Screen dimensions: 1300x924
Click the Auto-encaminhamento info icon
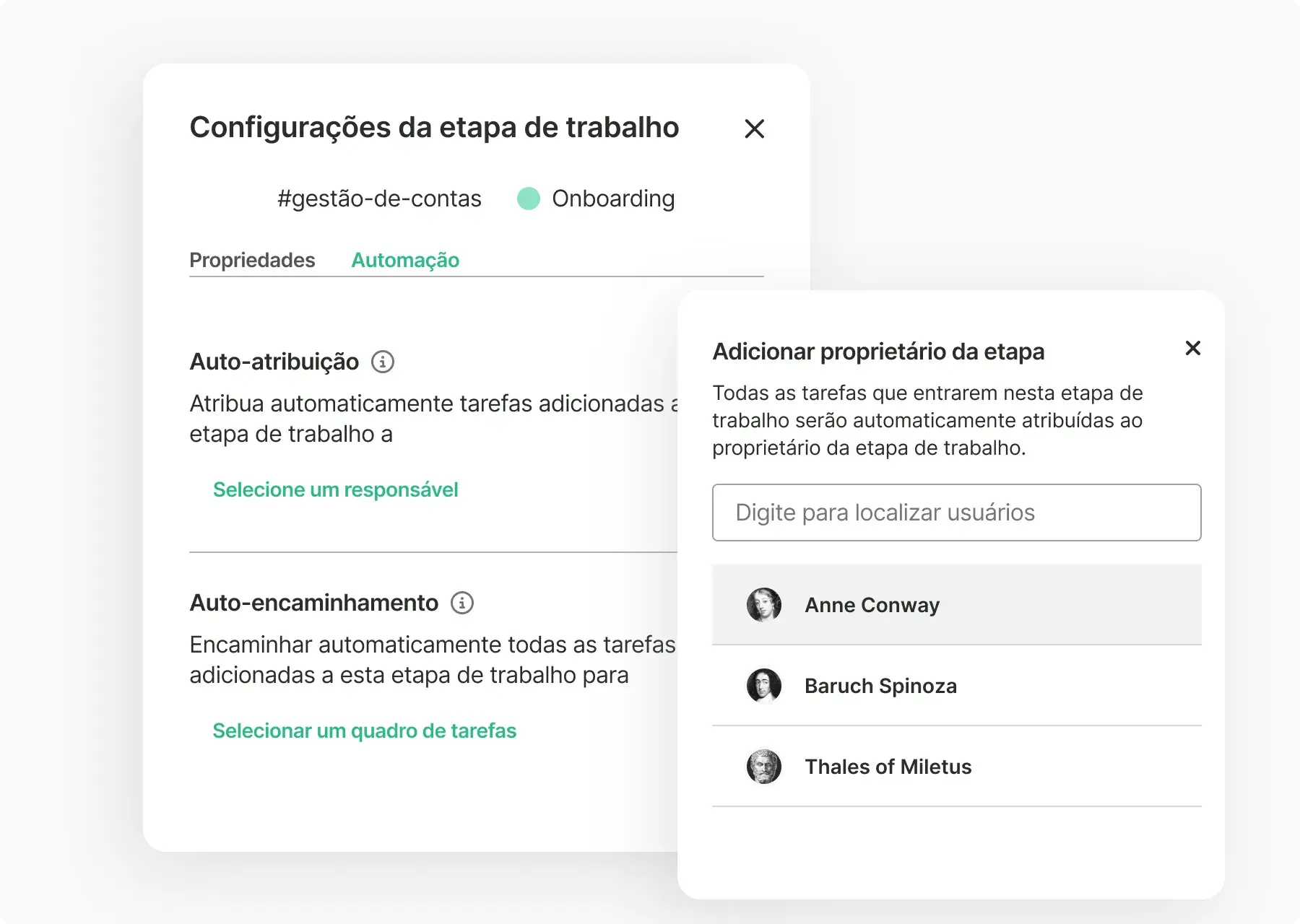462,603
